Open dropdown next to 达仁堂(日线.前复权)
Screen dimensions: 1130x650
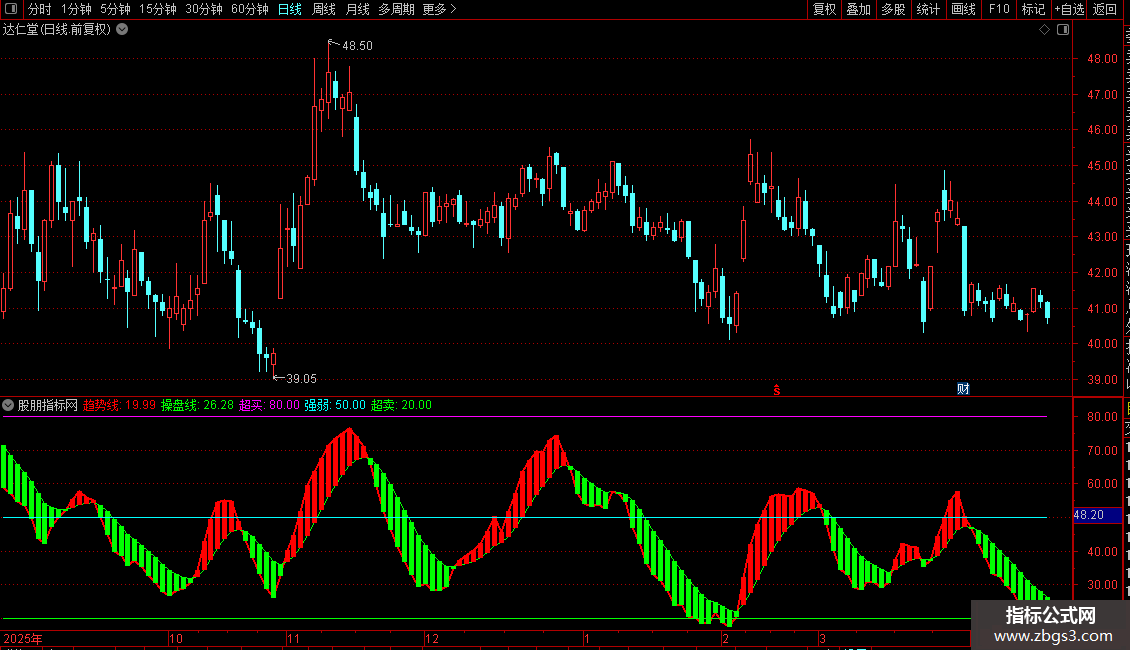(123, 30)
